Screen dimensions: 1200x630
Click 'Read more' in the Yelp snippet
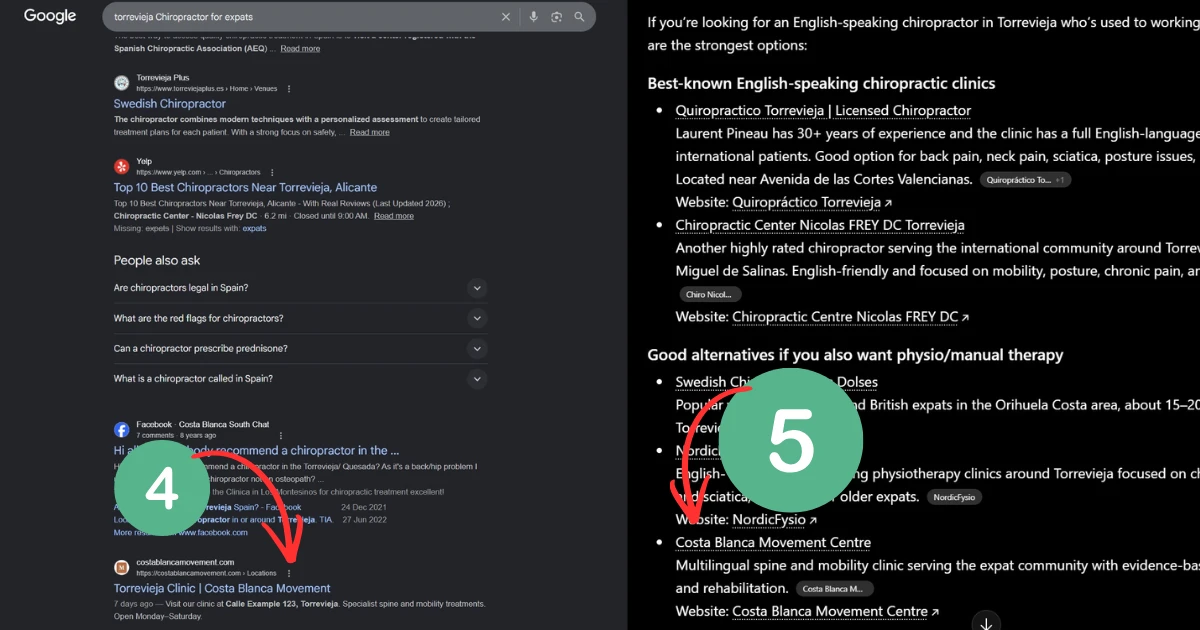coord(393,215)
